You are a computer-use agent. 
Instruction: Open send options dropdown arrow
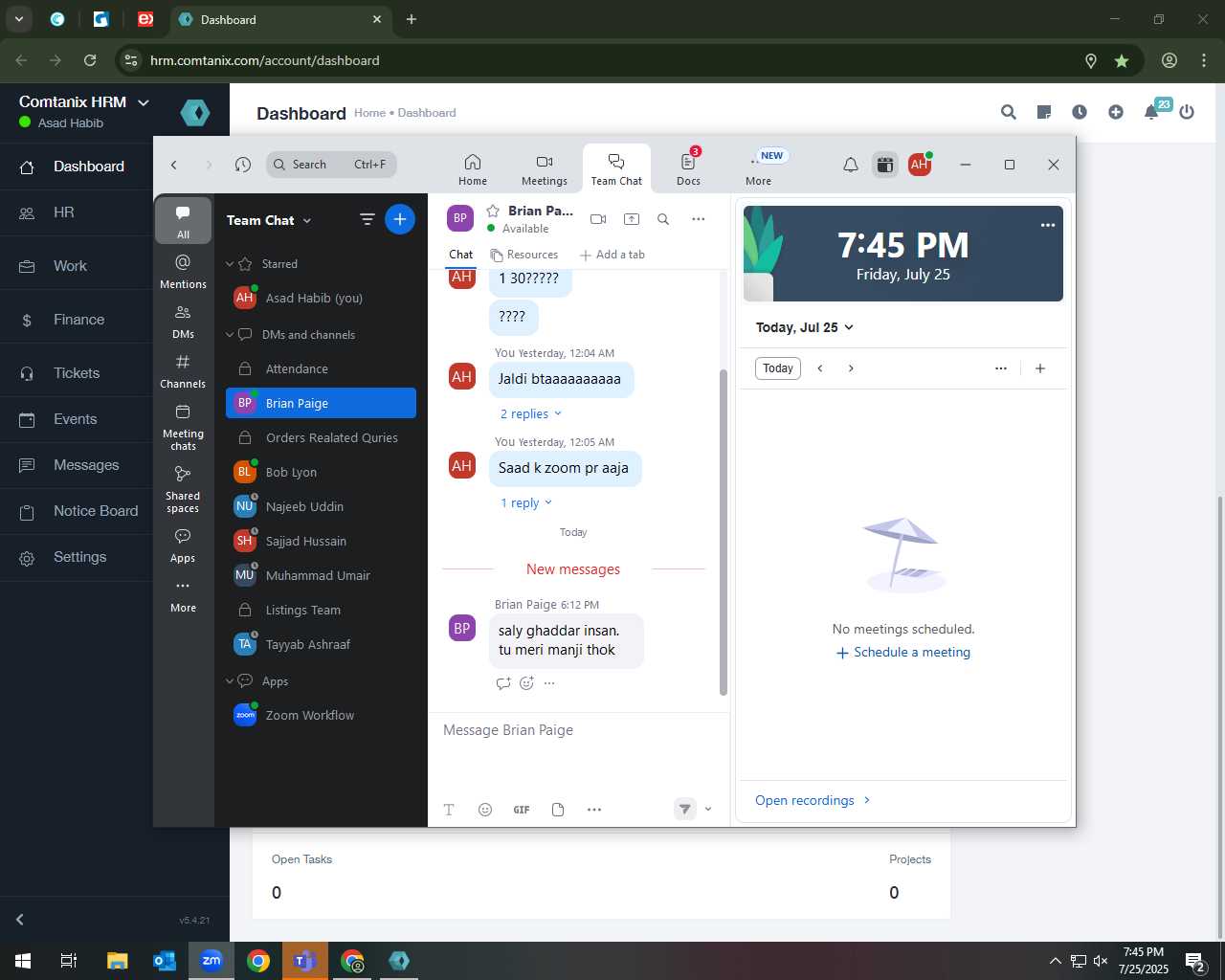[x=708, y=810]
